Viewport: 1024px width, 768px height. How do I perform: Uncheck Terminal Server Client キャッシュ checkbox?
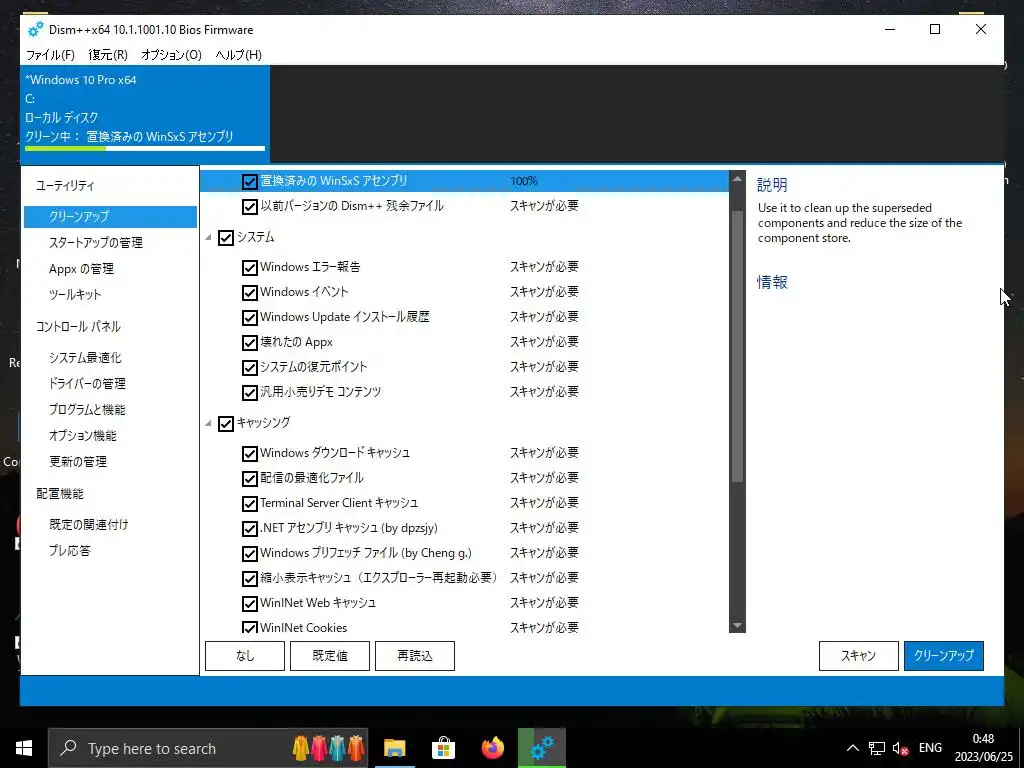tap(249, 504)
